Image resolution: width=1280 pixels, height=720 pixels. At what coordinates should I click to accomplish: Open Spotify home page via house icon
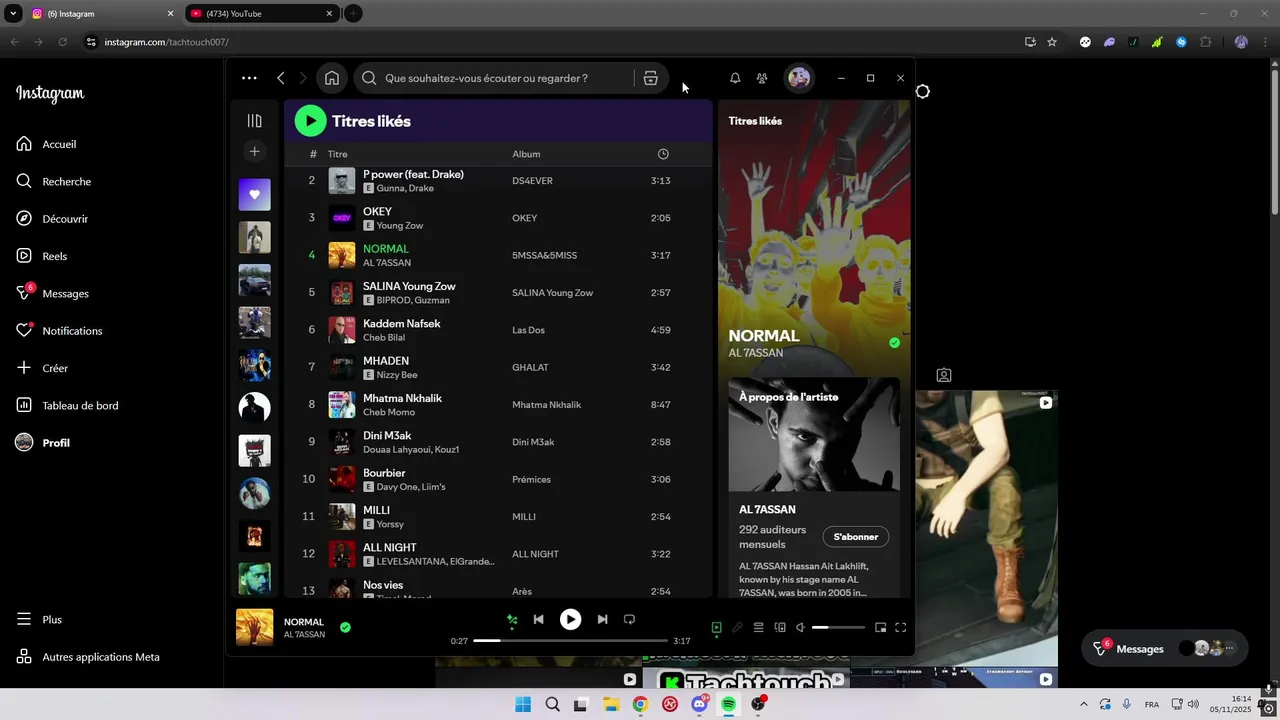click(332, 78)
